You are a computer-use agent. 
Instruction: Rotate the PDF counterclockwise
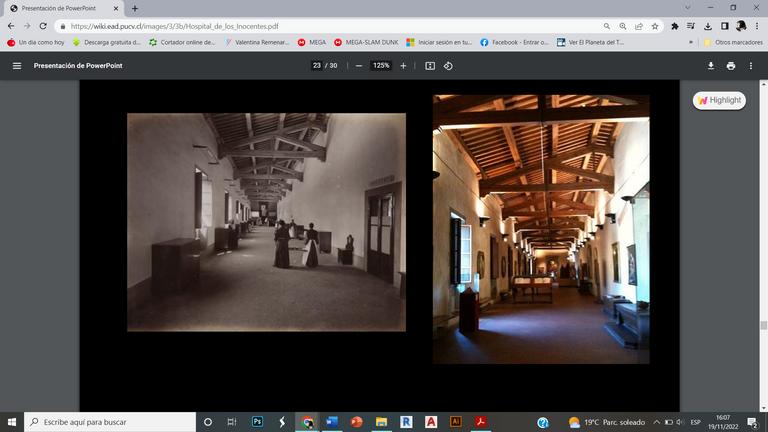[448, 66]
